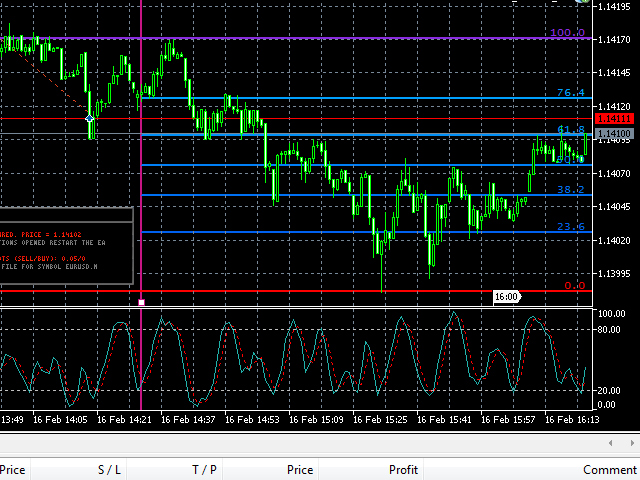Click the 16 Feb 15:09 time axis label
This screenshot has width=640, height=480.
coord(316,420)
